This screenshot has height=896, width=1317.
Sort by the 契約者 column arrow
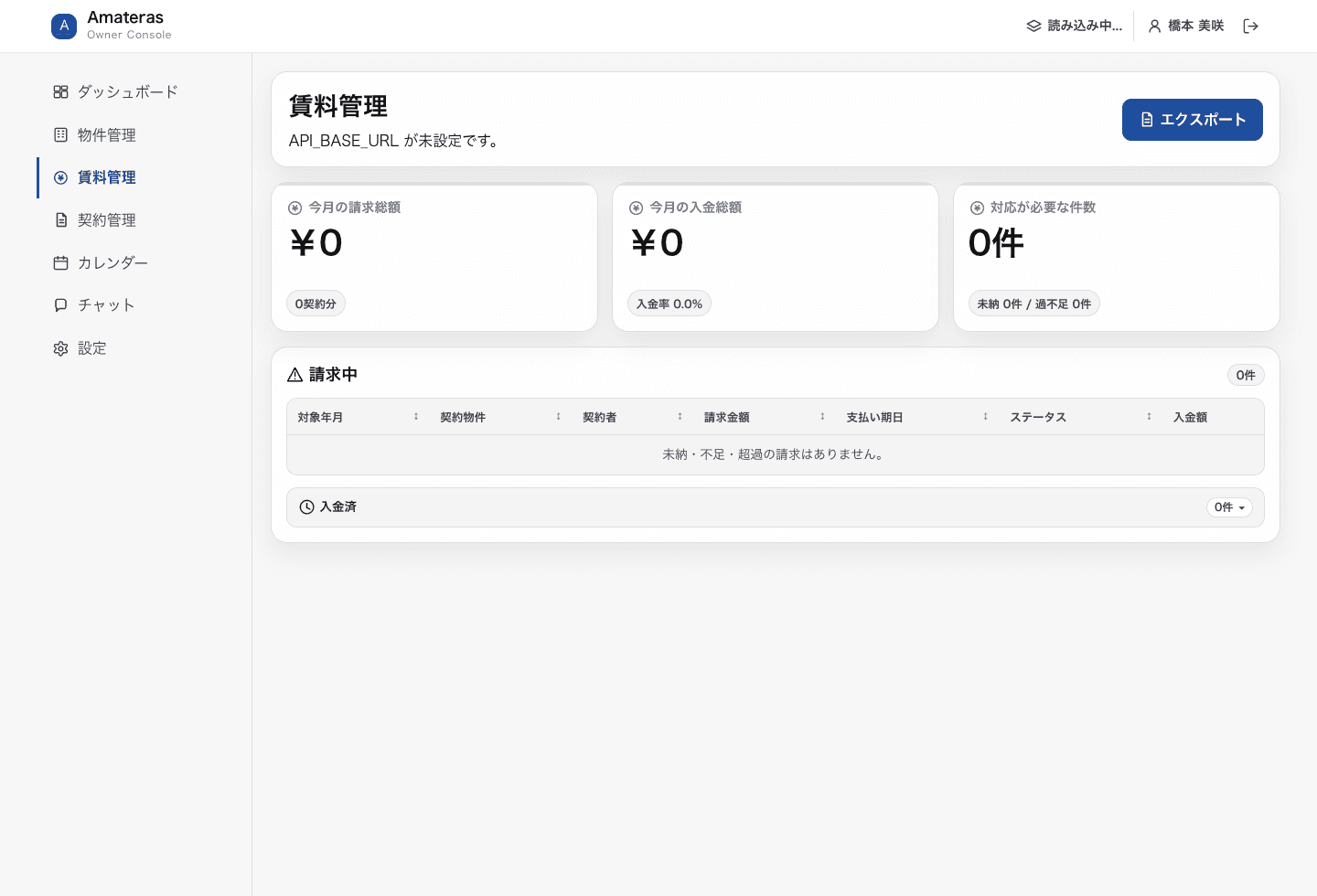click(x=680, y=417)
